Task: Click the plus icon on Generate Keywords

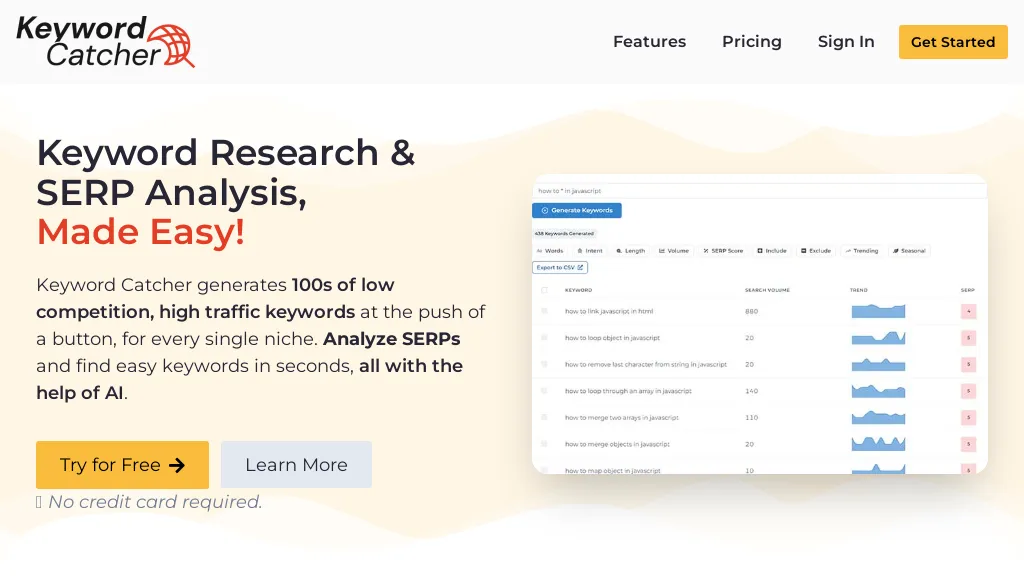Action: pos(545,211)
